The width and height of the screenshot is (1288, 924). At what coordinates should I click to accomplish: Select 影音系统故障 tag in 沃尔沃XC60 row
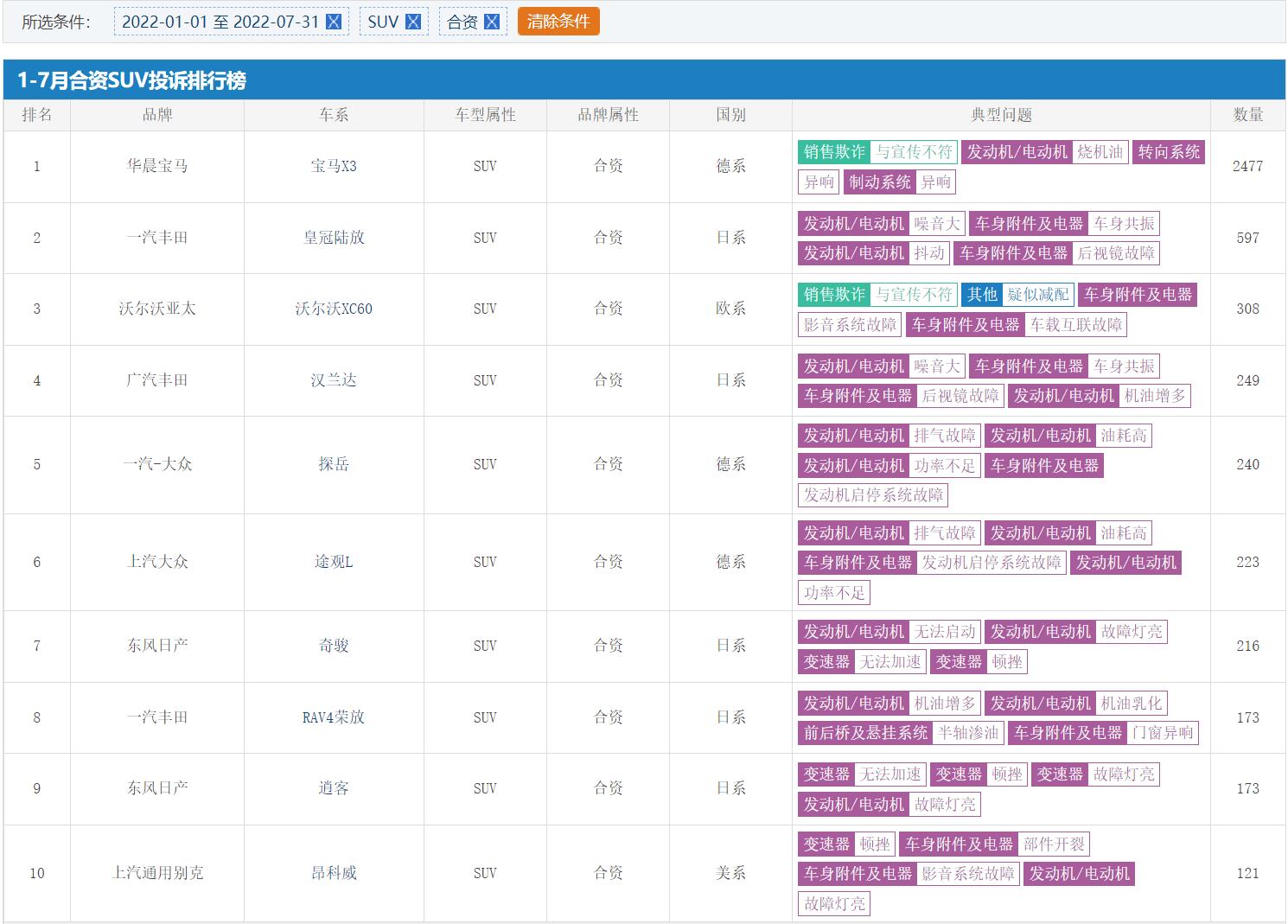(850, 325)
